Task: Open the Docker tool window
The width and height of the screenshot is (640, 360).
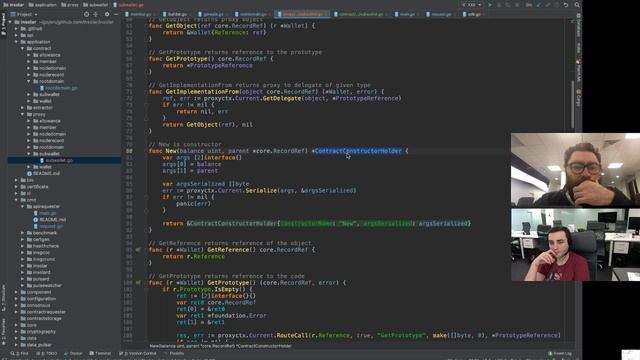Action: 73,353
